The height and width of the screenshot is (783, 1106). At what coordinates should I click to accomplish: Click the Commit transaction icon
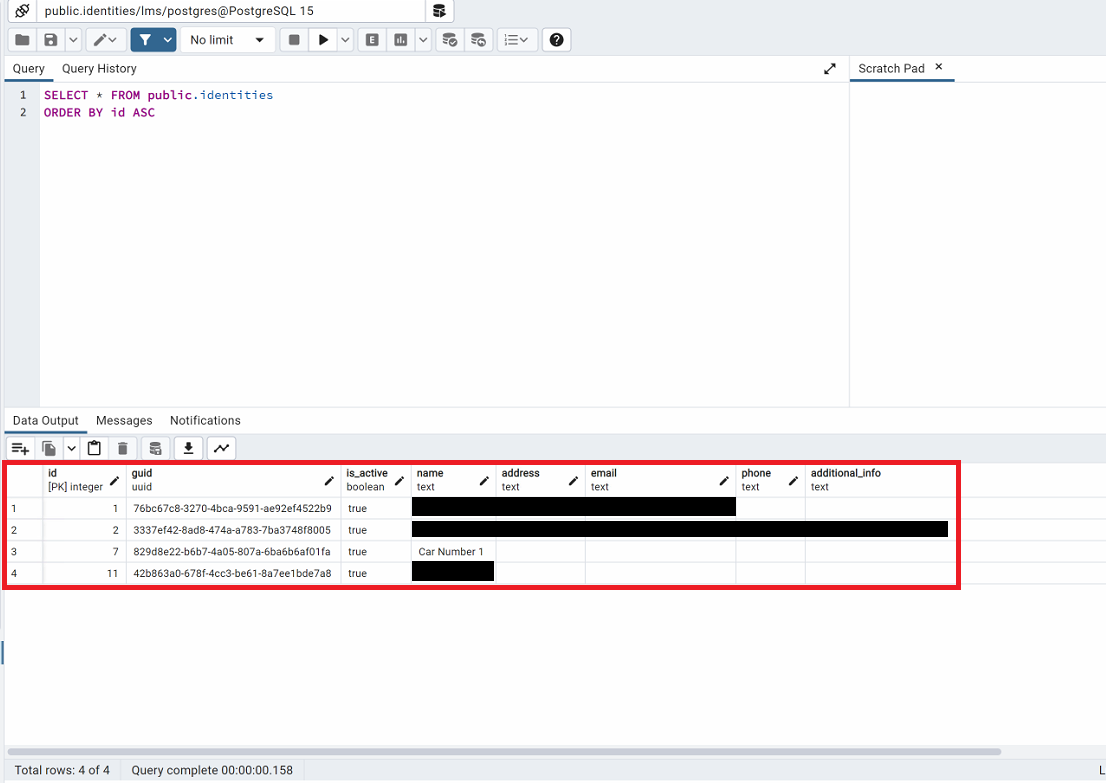coord(450,40)
